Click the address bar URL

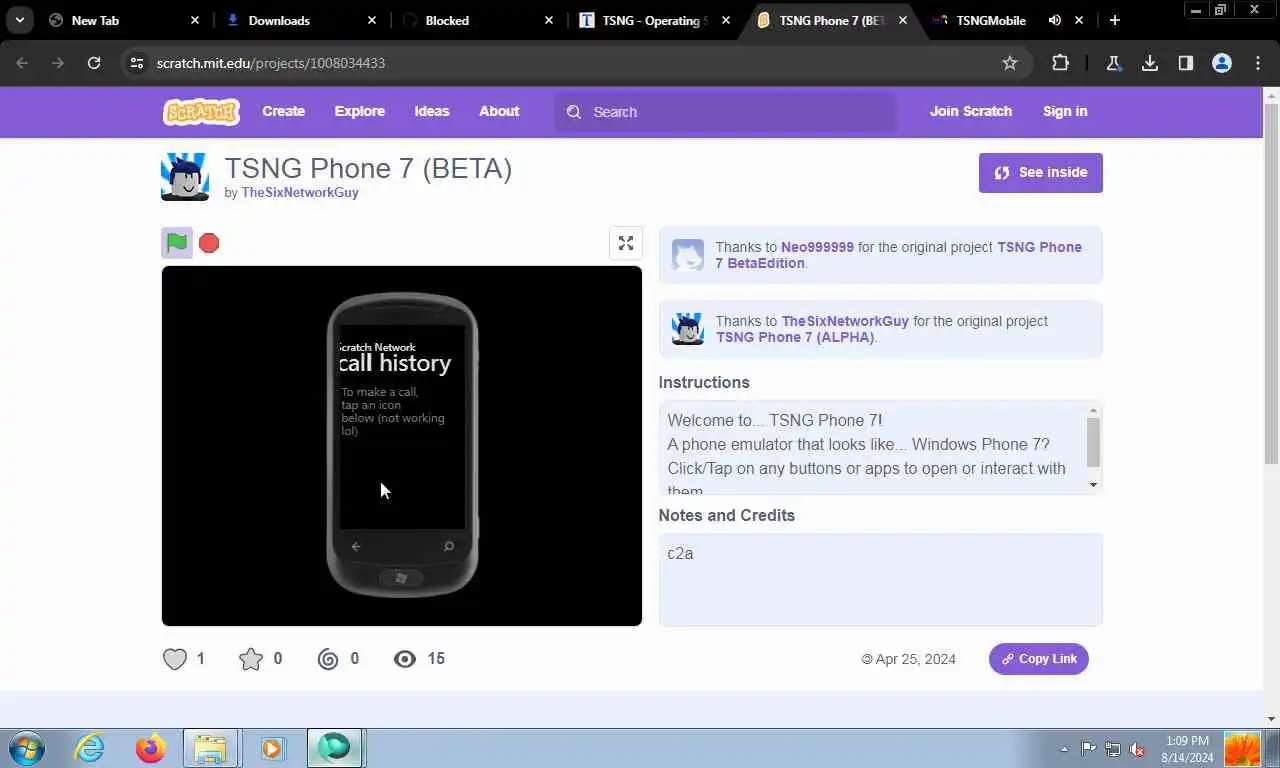click(271, 63)
